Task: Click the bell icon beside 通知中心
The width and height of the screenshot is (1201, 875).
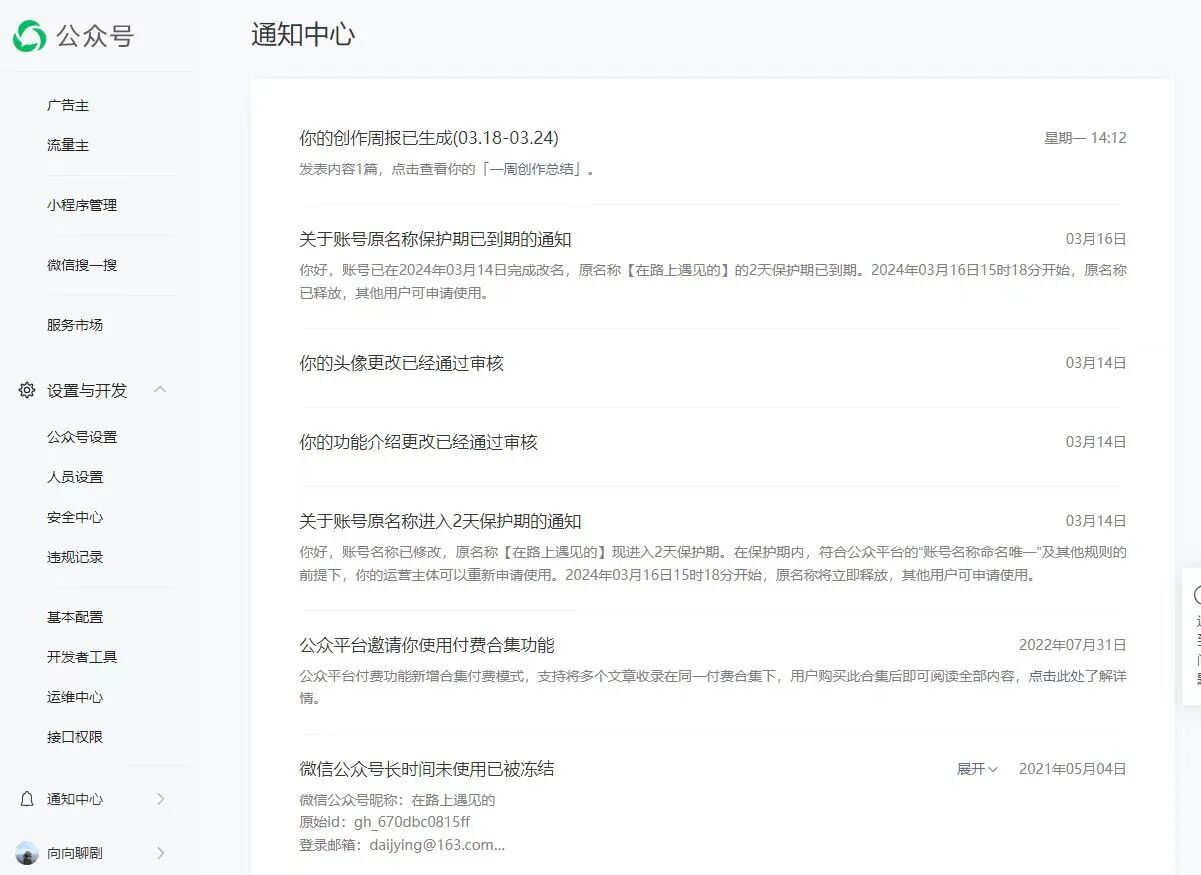Action: click(x=27, y=799)
